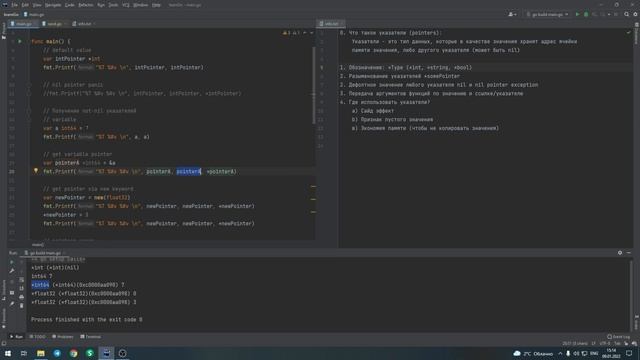Open the add user account icon
Image resolution: width=640 pixels, height=360 pixels.
512,14
